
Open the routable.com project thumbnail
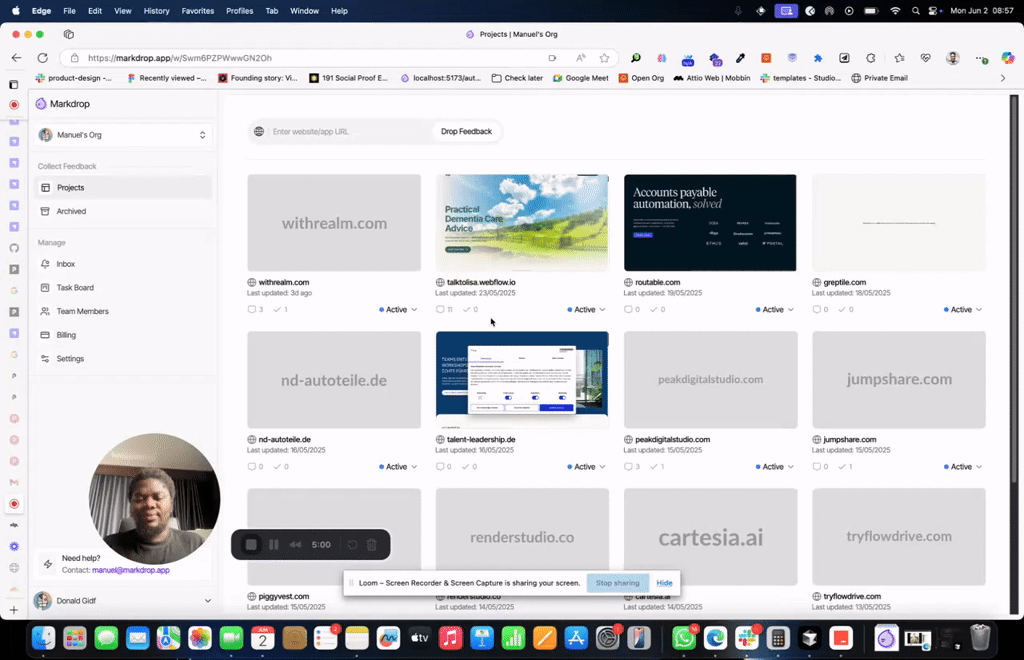[x=710, y=223]
